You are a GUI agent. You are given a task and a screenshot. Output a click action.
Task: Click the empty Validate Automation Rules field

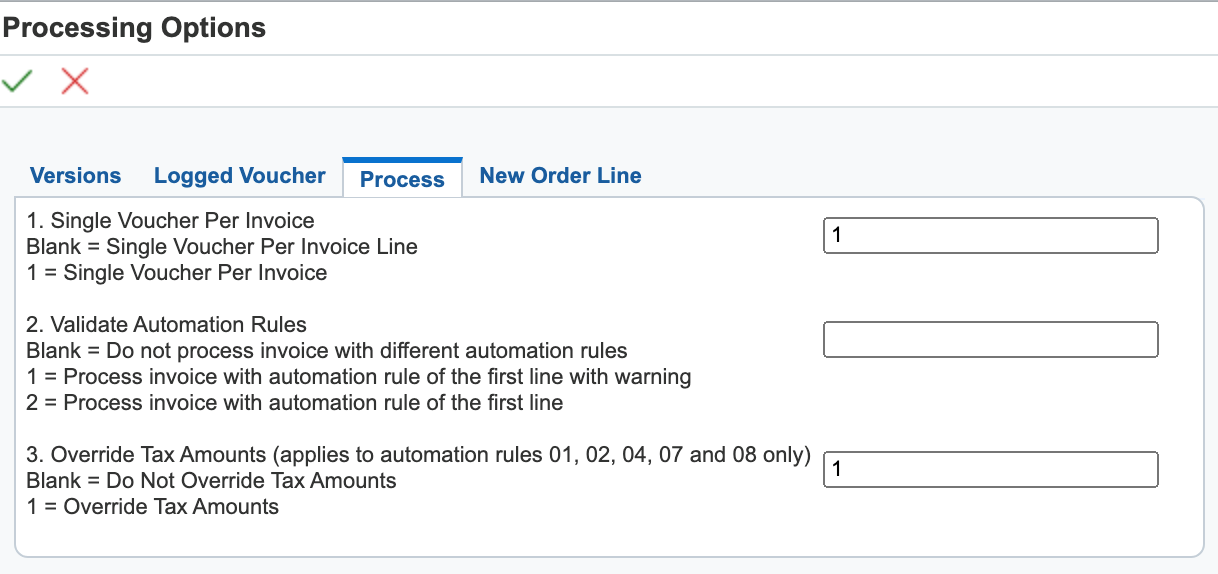[991, 340]
